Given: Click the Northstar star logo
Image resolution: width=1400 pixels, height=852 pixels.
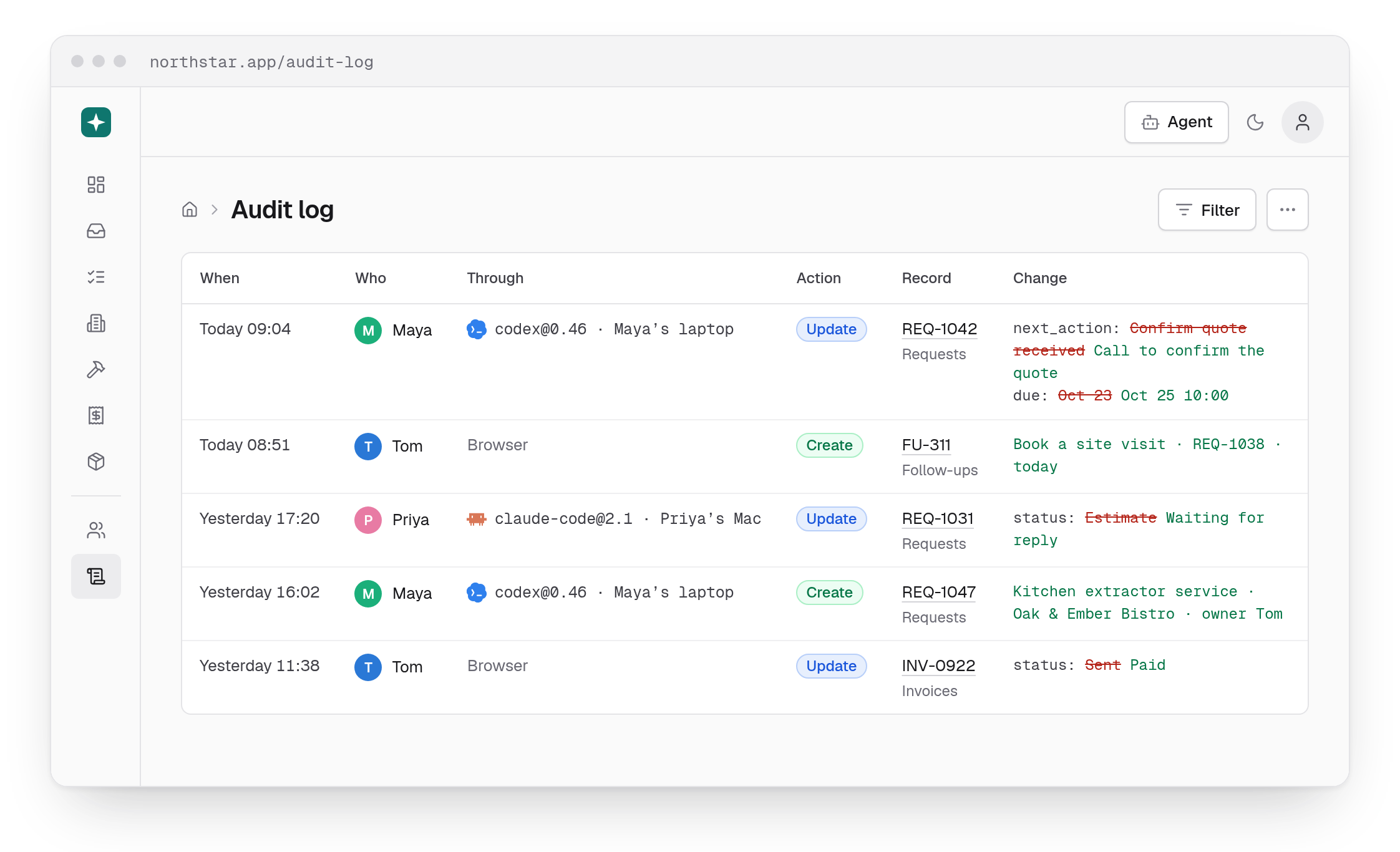Looking at the screenshot, I should point(96,122).
